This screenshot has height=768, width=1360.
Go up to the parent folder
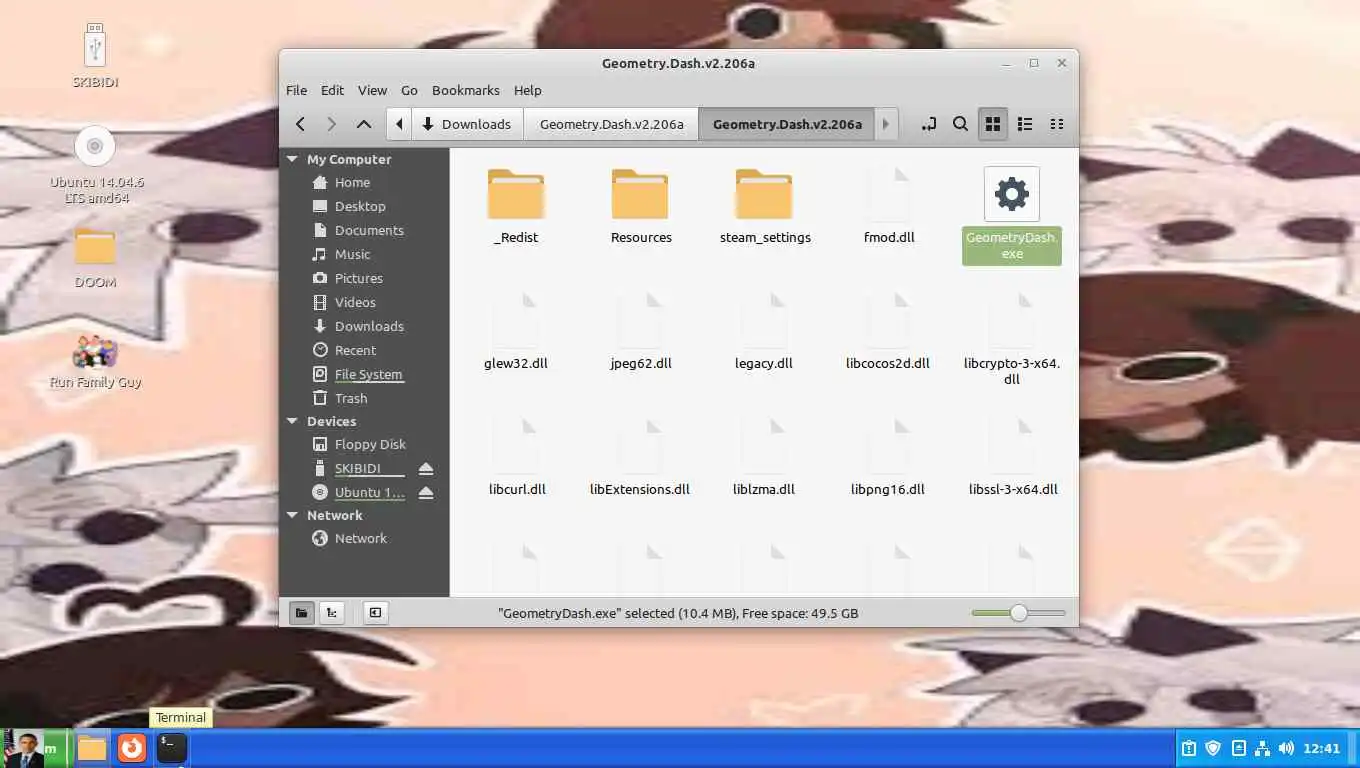point(364,124)
